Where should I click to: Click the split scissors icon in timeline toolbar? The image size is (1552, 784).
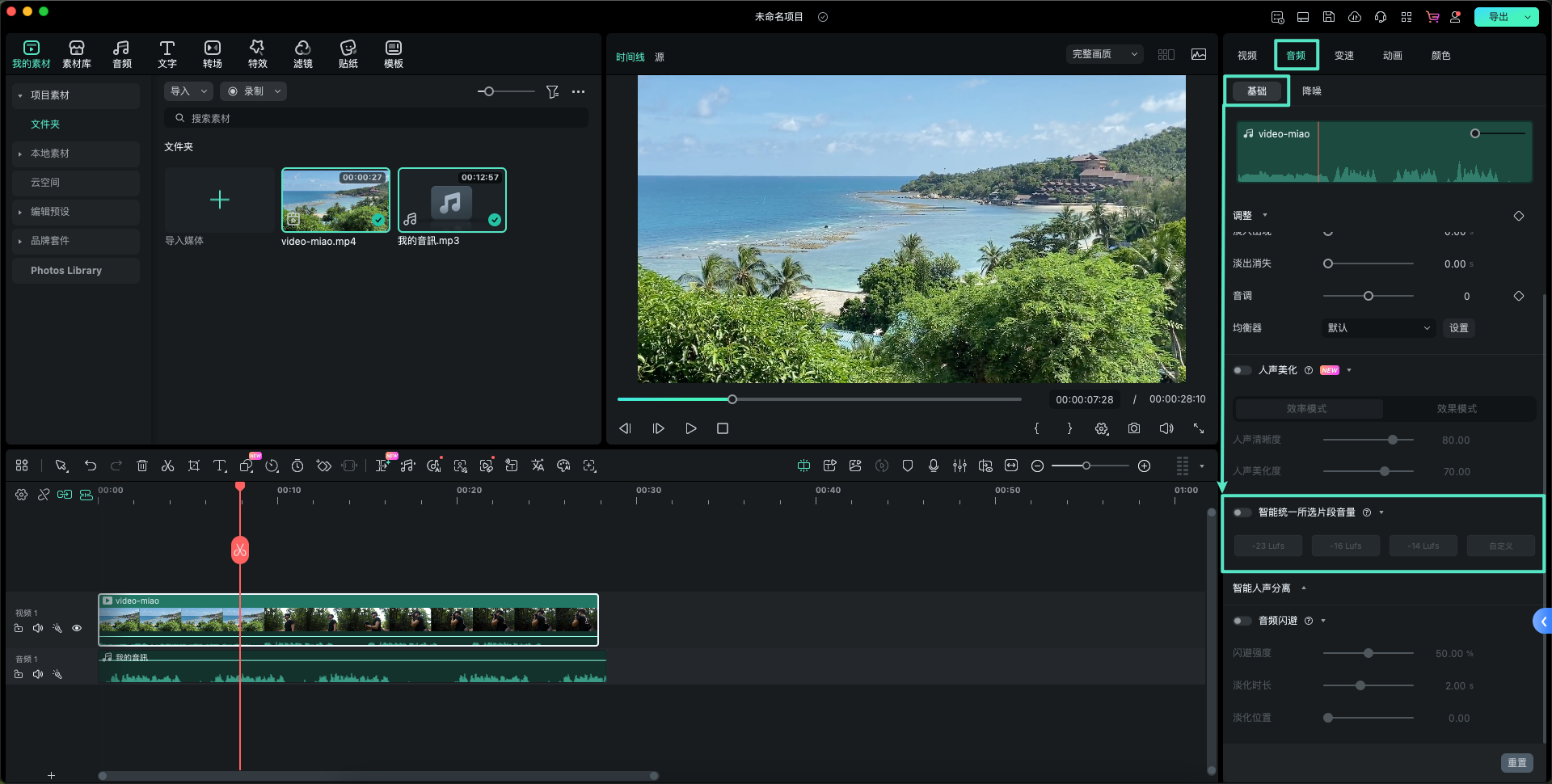(167, 466)
